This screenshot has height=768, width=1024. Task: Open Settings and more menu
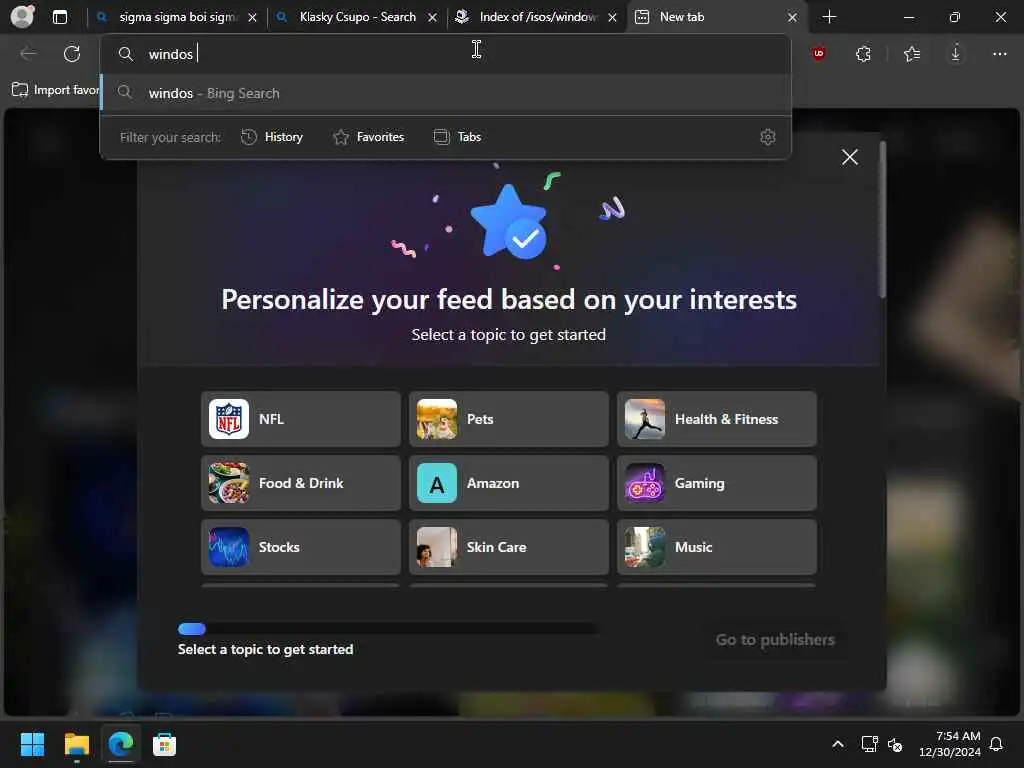[1000, 54]
